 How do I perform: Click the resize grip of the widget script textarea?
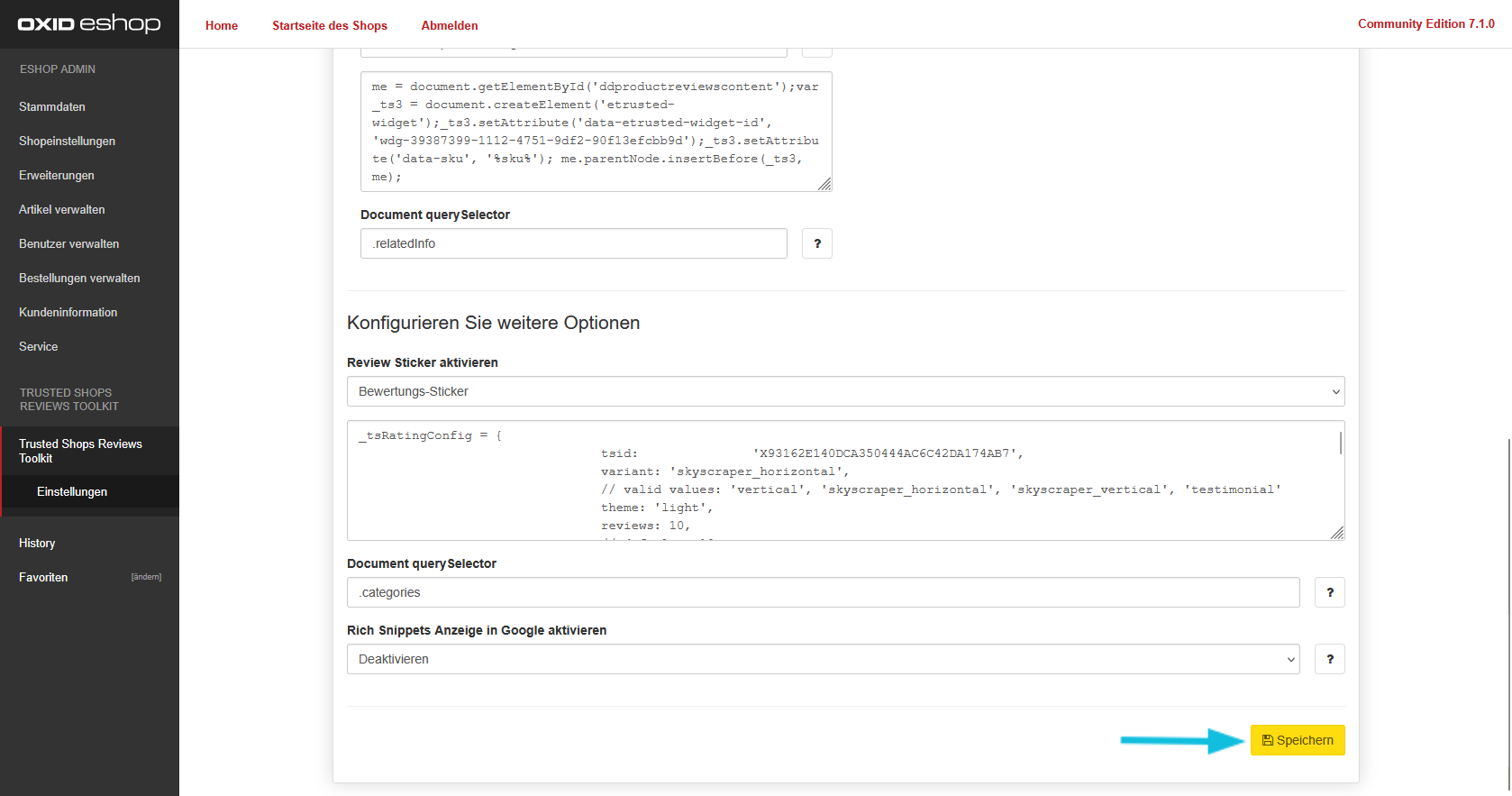coord(824,184)
